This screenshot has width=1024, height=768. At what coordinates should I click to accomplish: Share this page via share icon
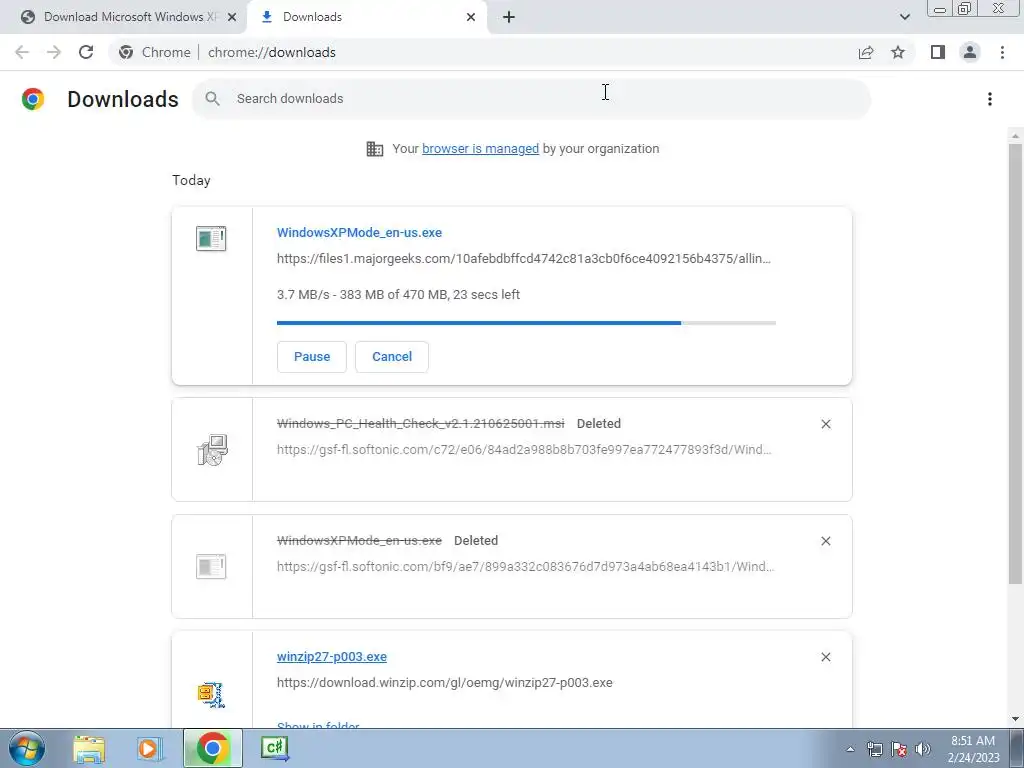(x=866, y=52)
